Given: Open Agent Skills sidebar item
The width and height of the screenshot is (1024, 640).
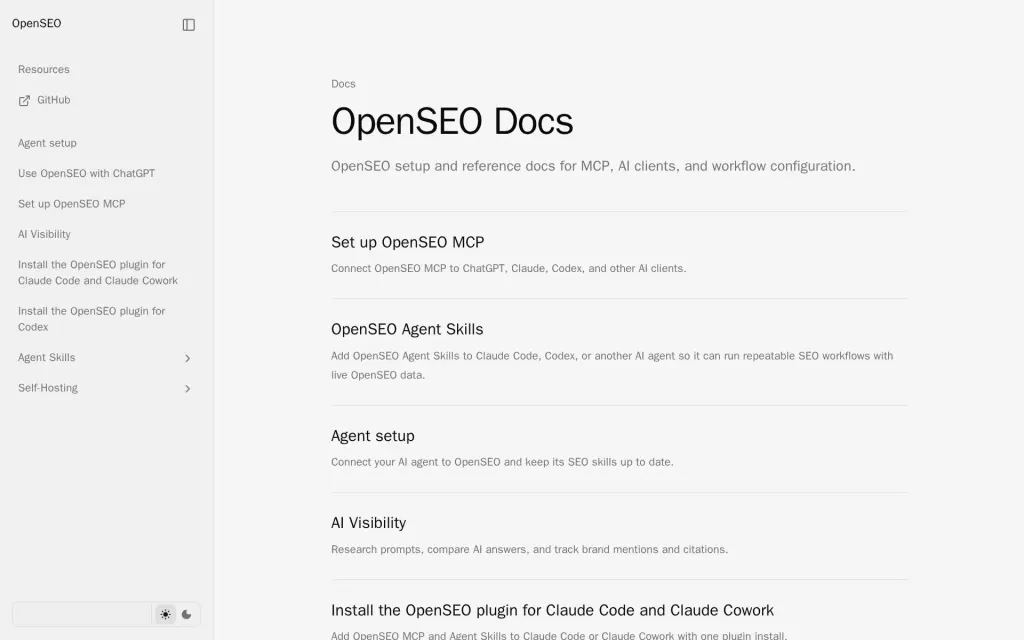Looking at the screenshot, I should tap(46, 357).
